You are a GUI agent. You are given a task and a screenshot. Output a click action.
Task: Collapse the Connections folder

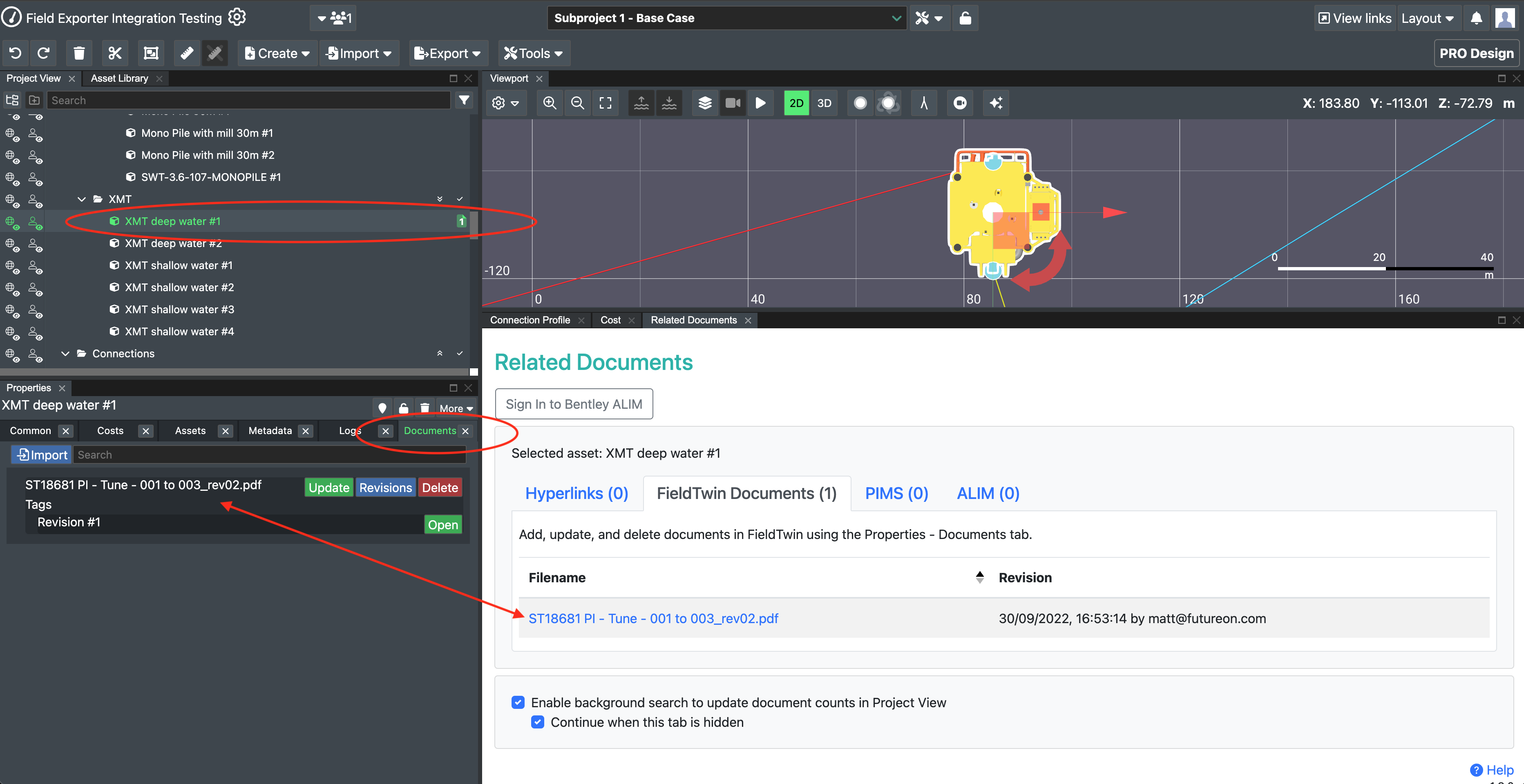pyautogui.click(x=65, y=354)
